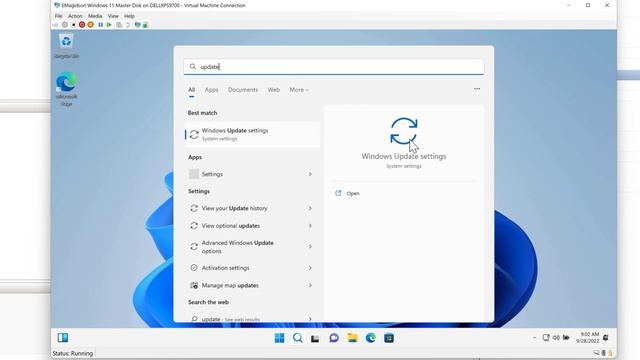
Task: Expand the Manage map updates chevron
Action: pyautogui.click(x=310, y=285)
